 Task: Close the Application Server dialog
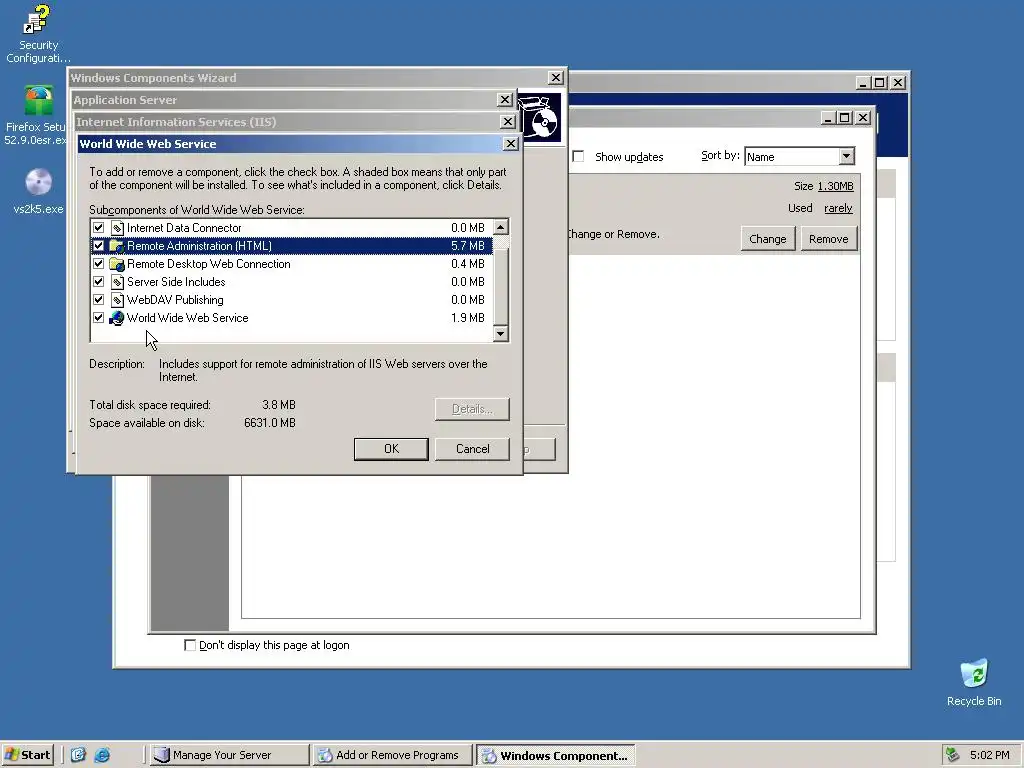(505, 99)
